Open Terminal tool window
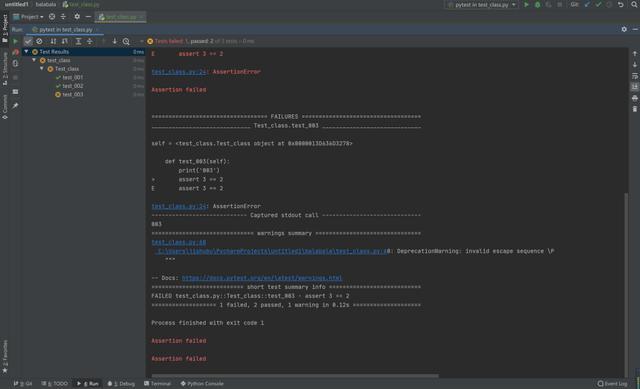Screen dimensions: 640x389 coord(158,384)
